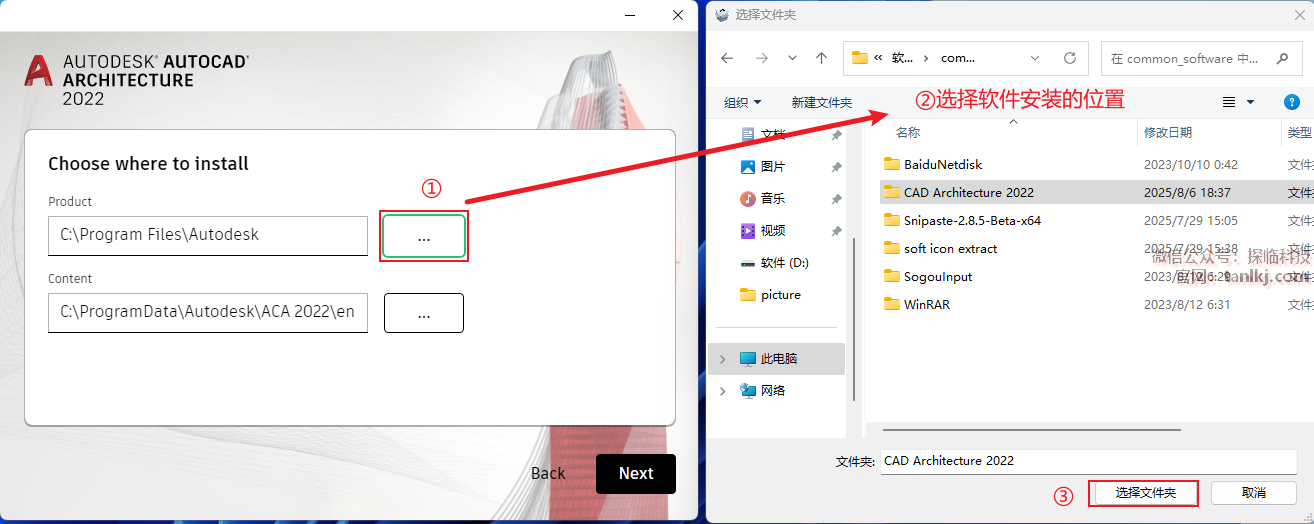Click SogouInput folder icon
The width and height of the screenshot is (1314, 524).
click(x=892, y=276)
